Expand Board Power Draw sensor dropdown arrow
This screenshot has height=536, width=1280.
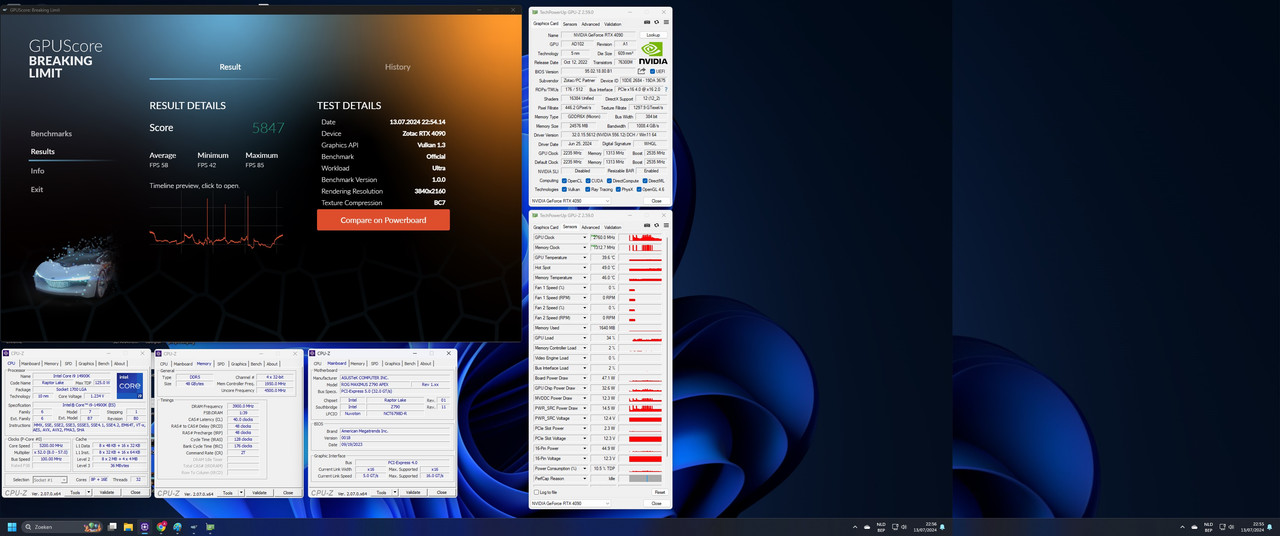(x=585, y=378)
